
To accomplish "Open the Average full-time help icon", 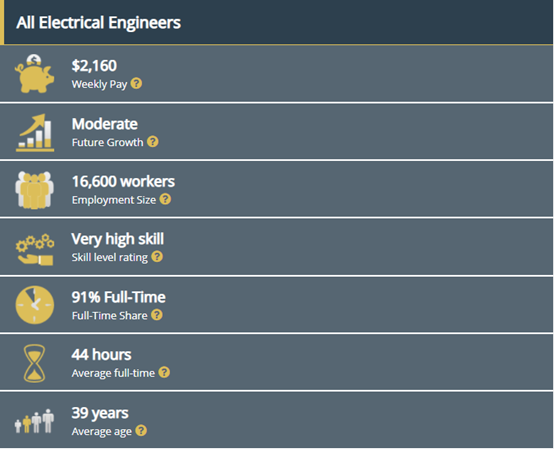I will pyautogui.click(x=164, y=372).
